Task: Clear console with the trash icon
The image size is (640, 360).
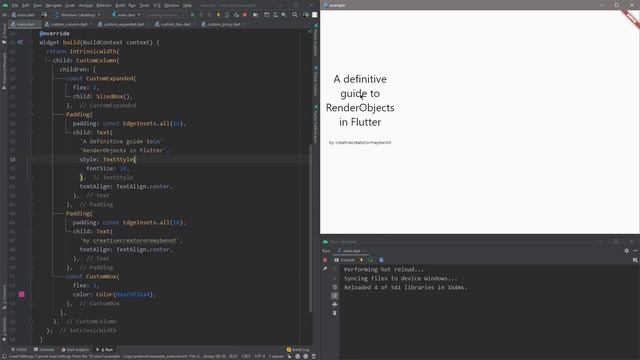Action: (335, 313)
